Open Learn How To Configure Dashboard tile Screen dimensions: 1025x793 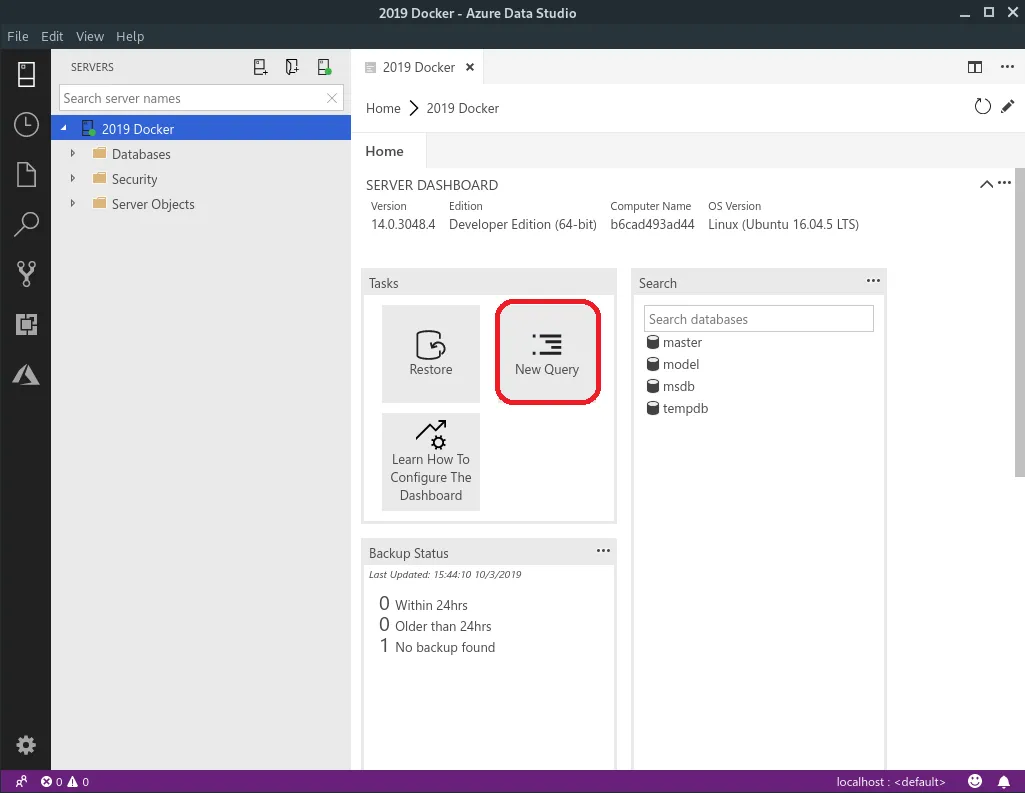431,462
